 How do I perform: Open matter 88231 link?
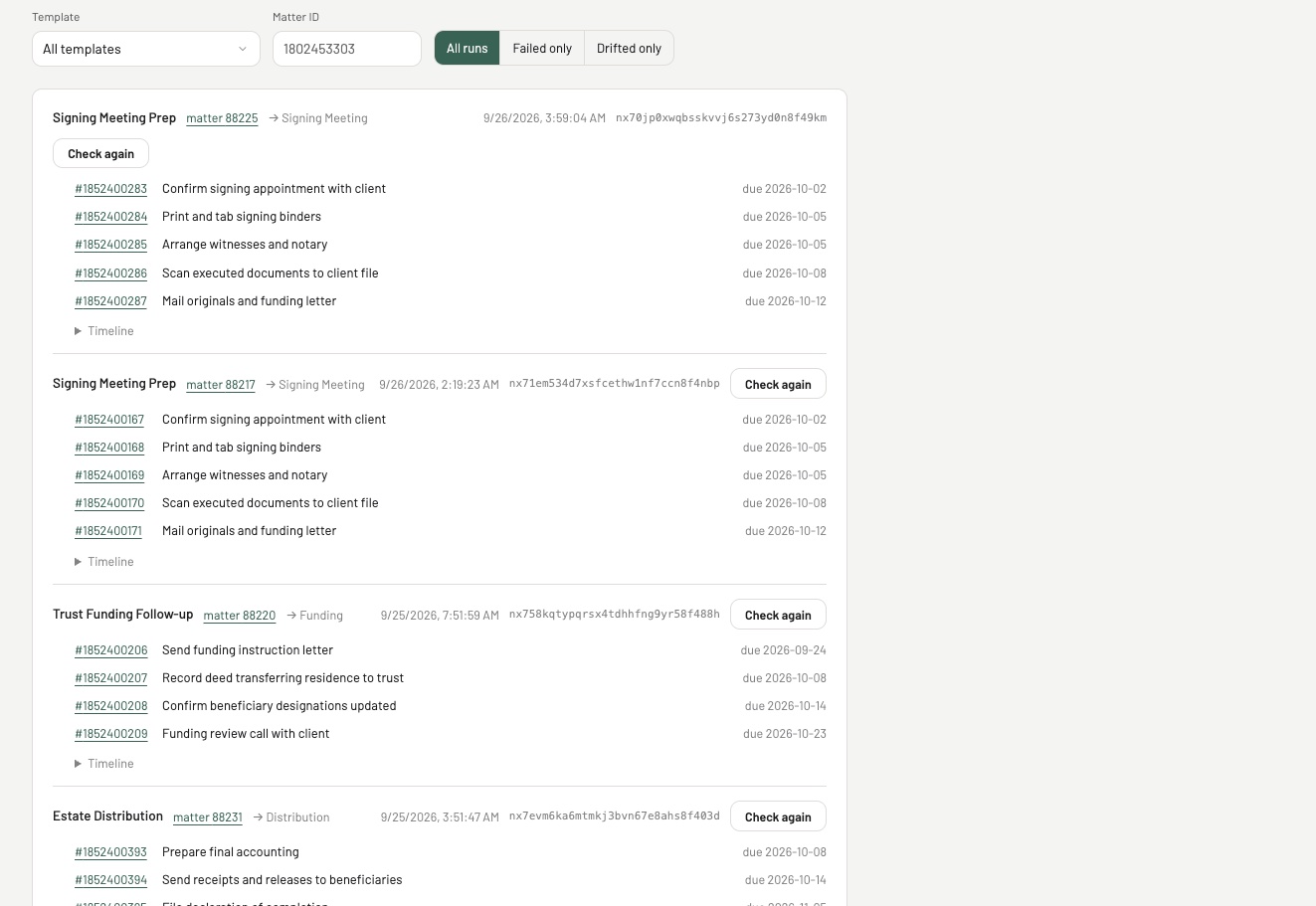coord(208,817)
